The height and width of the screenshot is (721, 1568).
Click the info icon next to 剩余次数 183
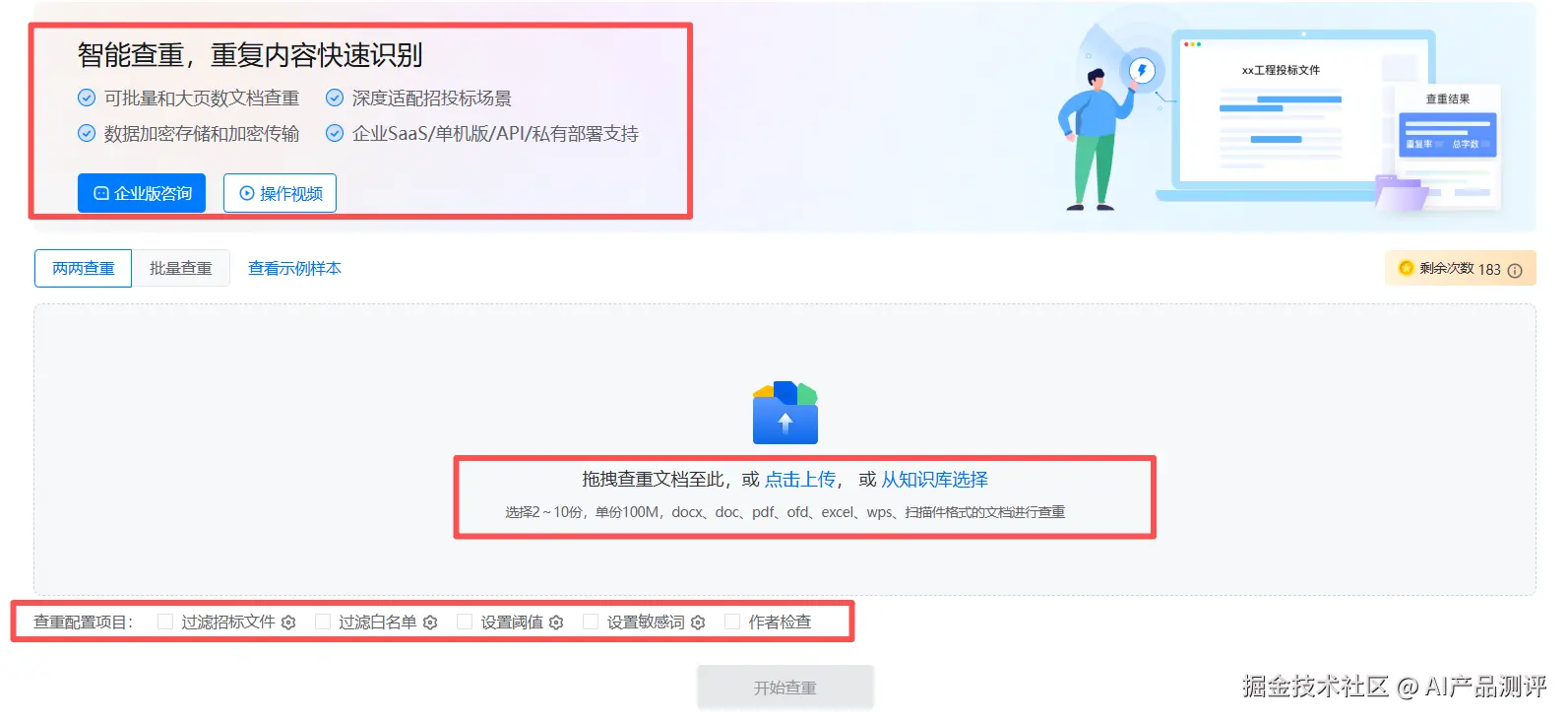click(1515, 270)
